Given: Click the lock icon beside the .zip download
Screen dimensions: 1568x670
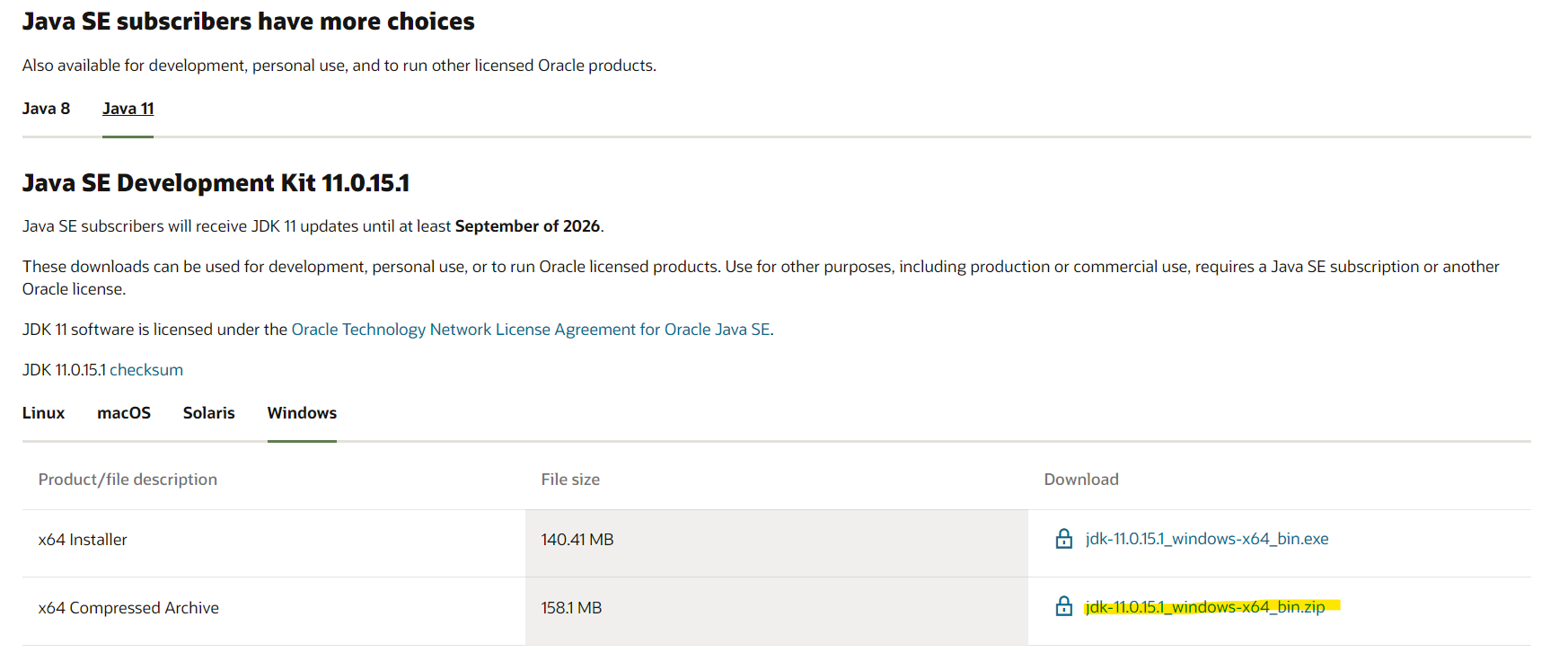Looking at the screenshot, I should point(1063,607).
